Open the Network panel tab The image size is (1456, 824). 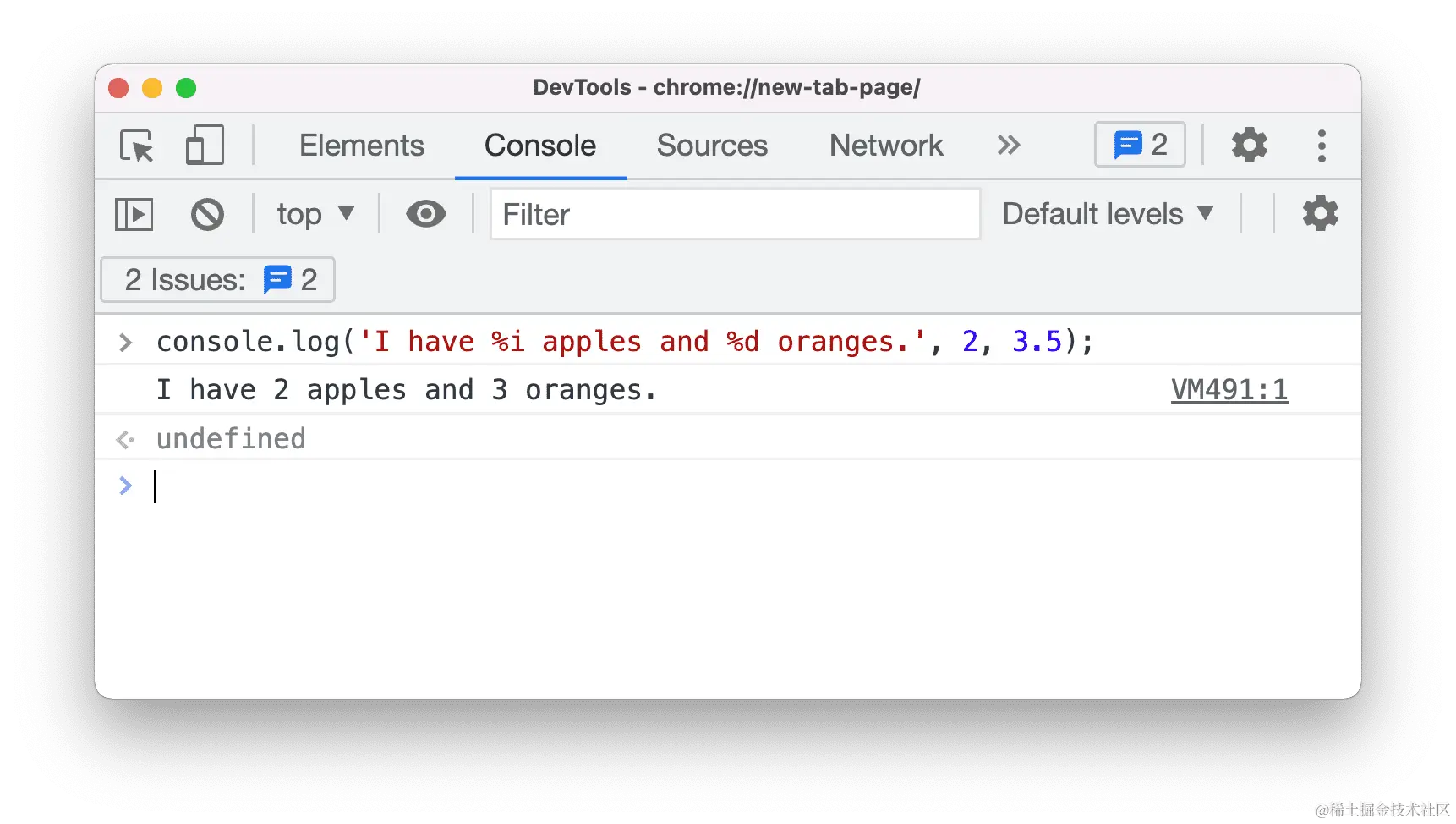886,146
